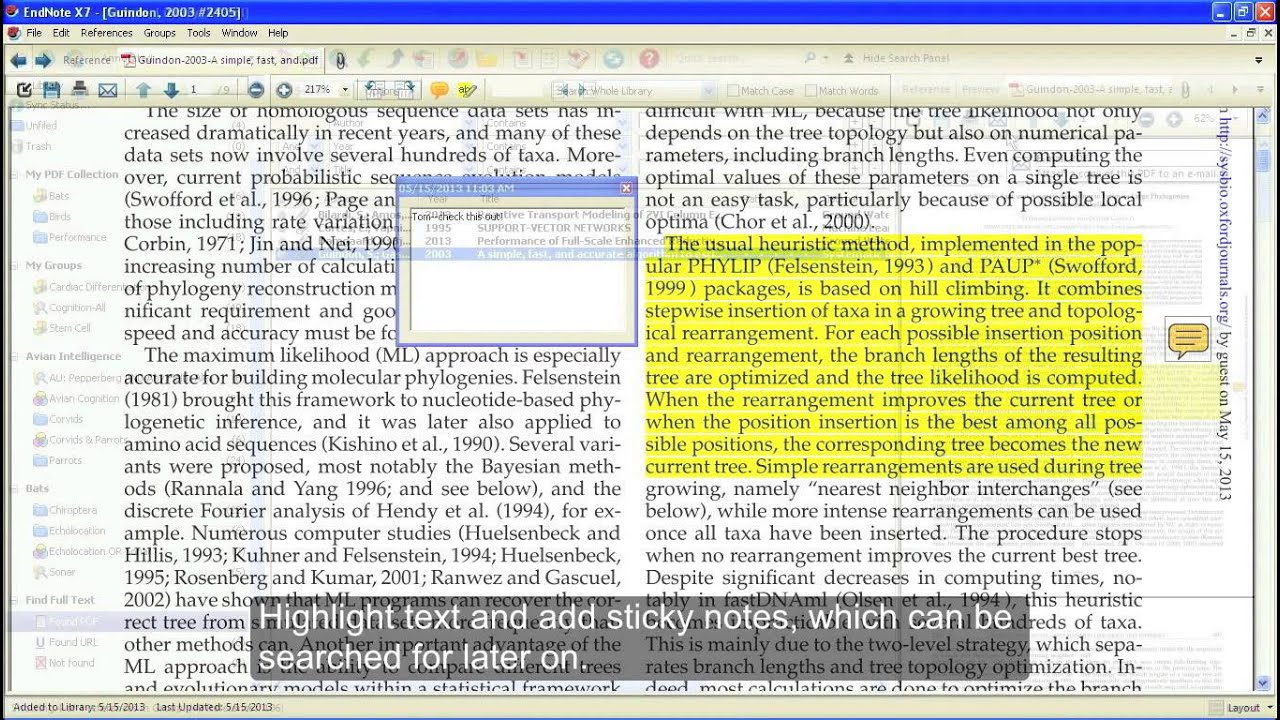Rotate PDF counter-clockwise icon
The height and width of the screenshot is (720, 1280).
click(x=376, y=90)
